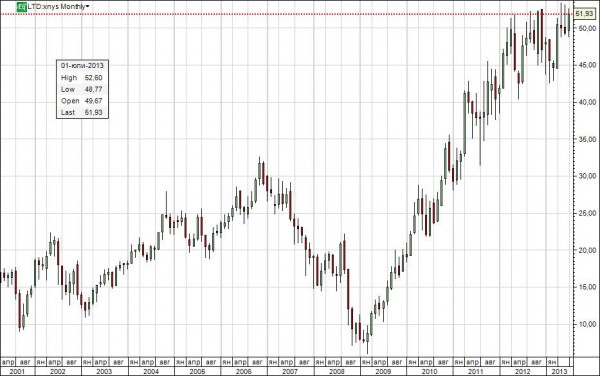This screenshot has height=376, width=600.
Task: Click the 35,00 price axis label
Action: point(587,139)
